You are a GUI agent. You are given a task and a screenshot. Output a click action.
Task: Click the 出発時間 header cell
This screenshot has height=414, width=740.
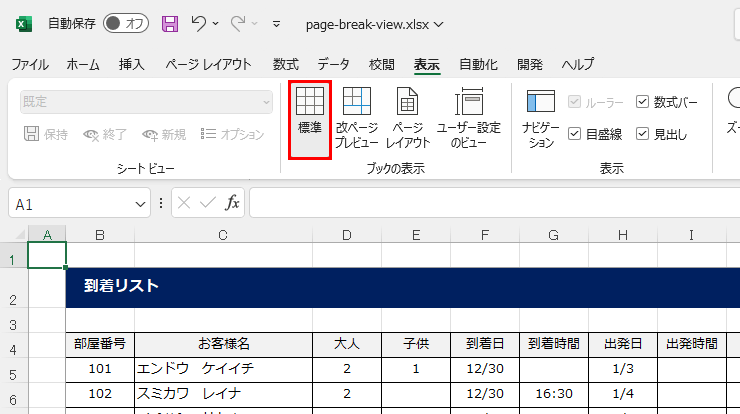692,345
